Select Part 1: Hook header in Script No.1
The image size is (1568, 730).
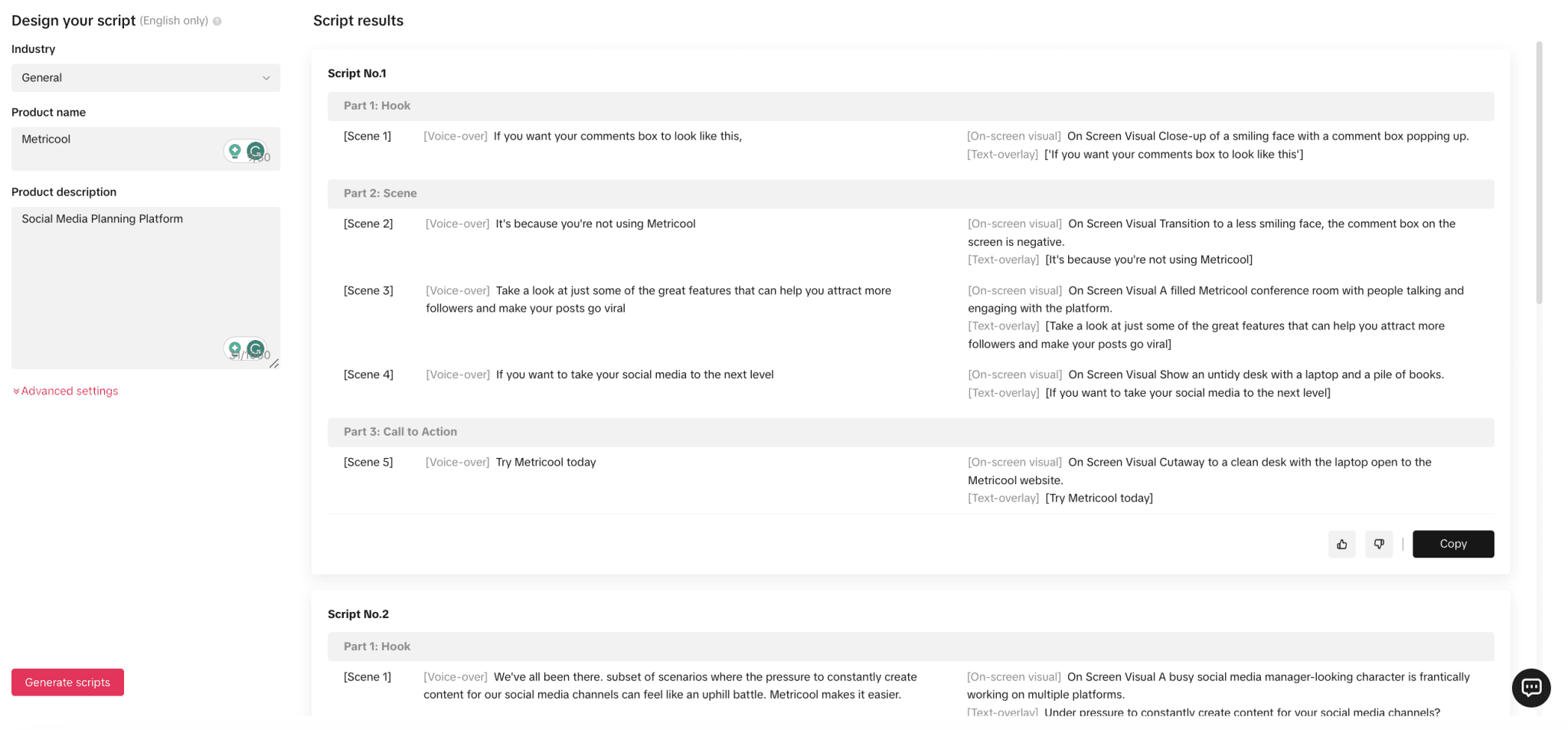pos(910,106)
